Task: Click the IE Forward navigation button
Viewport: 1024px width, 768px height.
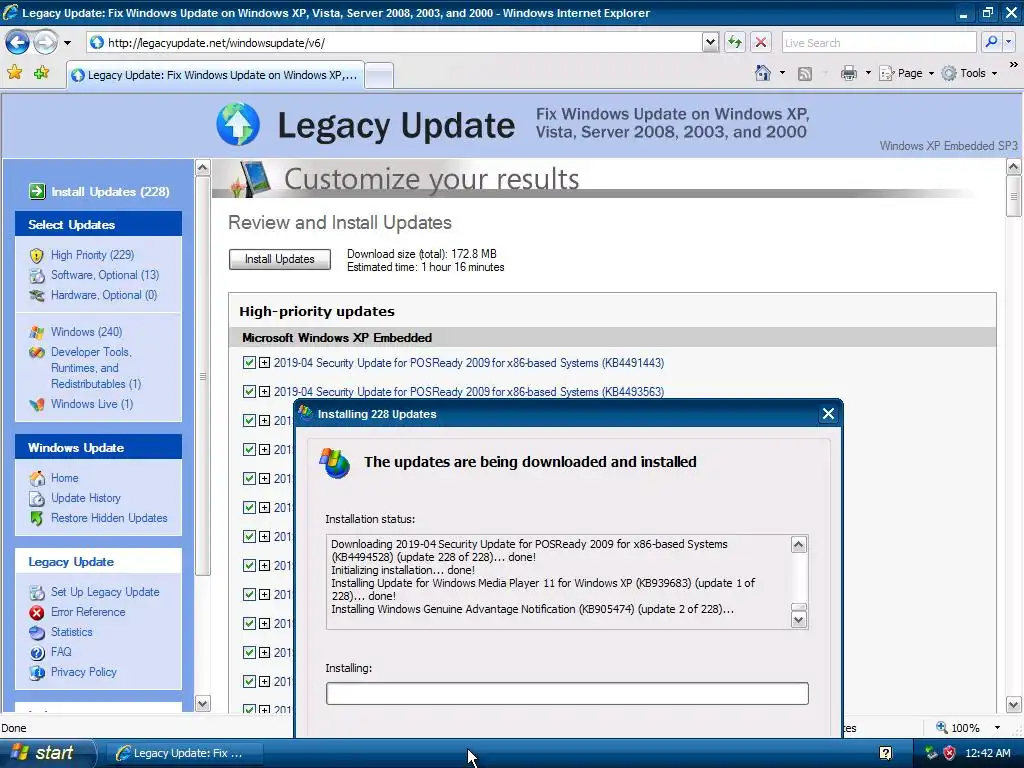Action: (x=45, y=43)
